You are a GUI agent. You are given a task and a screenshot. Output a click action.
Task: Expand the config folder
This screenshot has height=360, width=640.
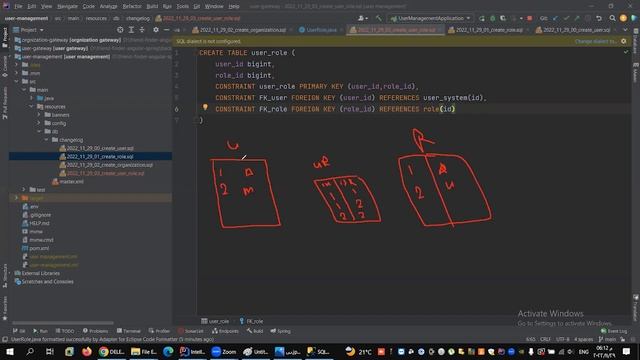[39, 123]
